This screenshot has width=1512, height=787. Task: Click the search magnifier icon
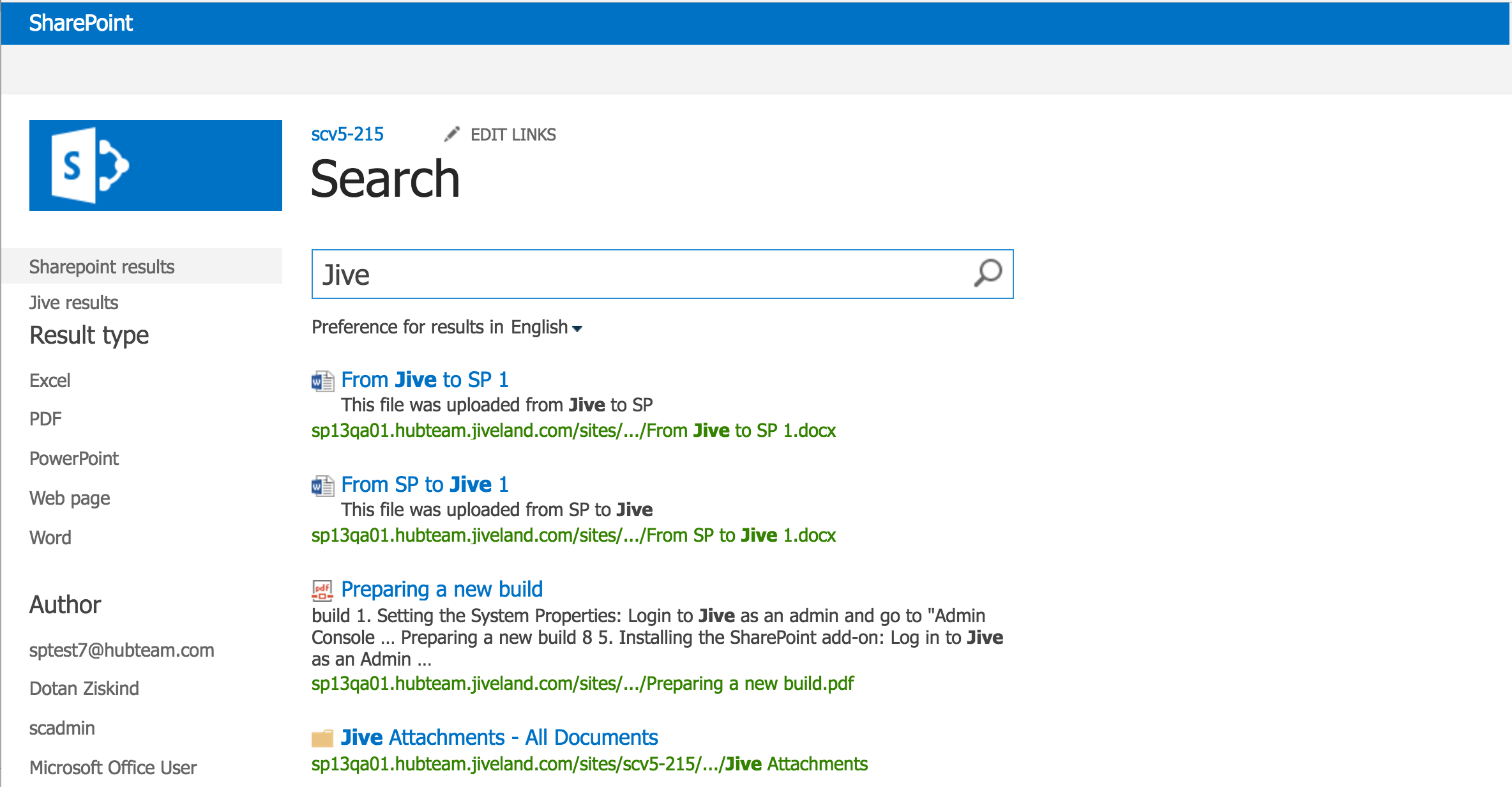point(988,273)
